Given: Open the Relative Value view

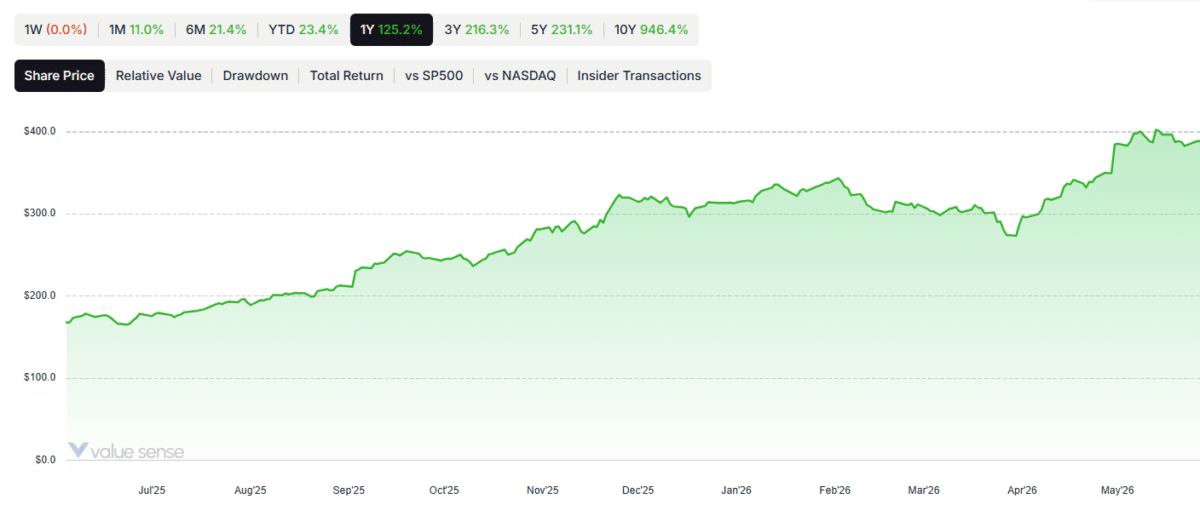Looking at the screenshot, I should (x=158, y=75).
